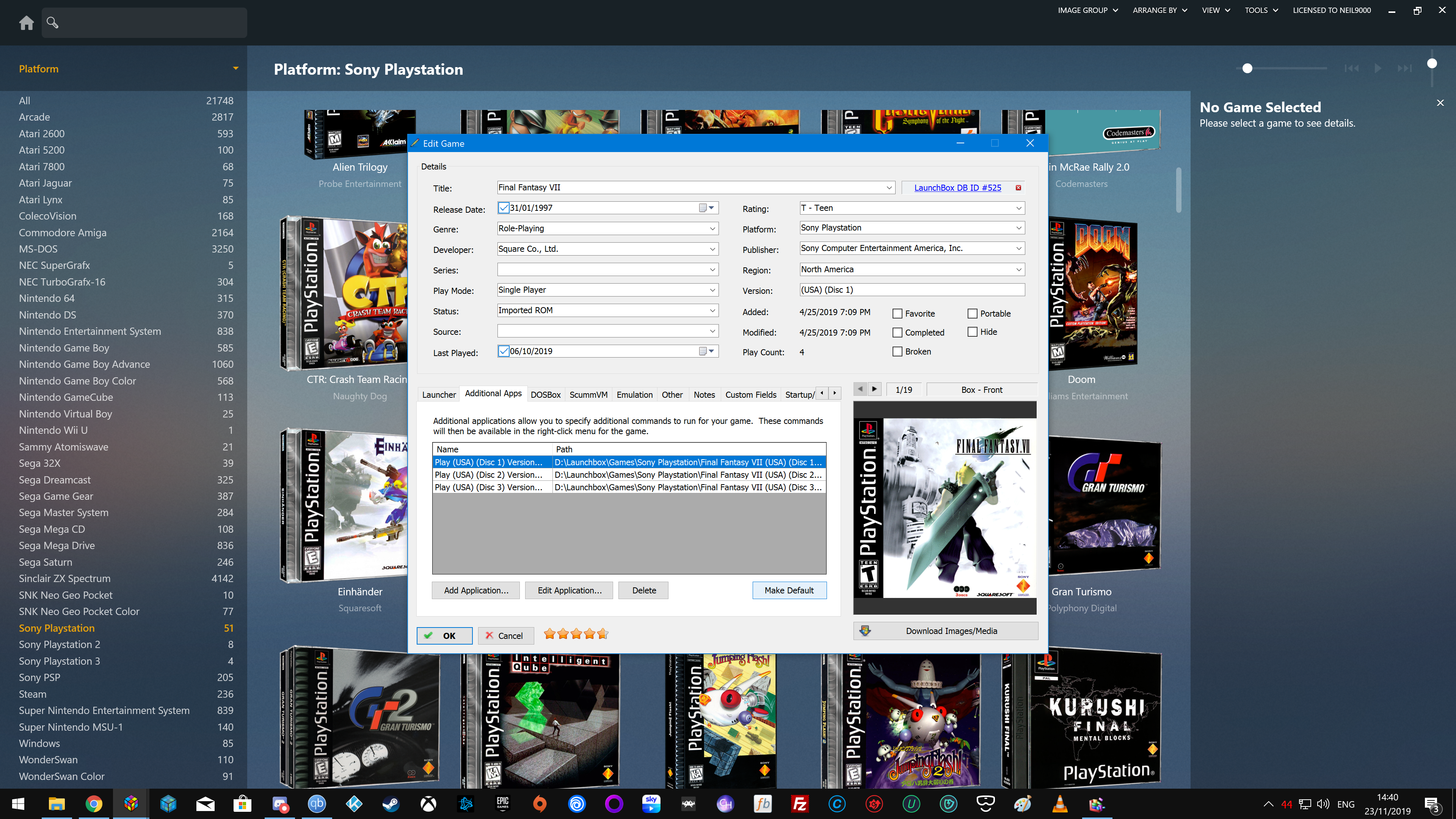Expand the Region dropdown
The height and width of the screenshot is (819, 1456).
(x=1018, y=270)
